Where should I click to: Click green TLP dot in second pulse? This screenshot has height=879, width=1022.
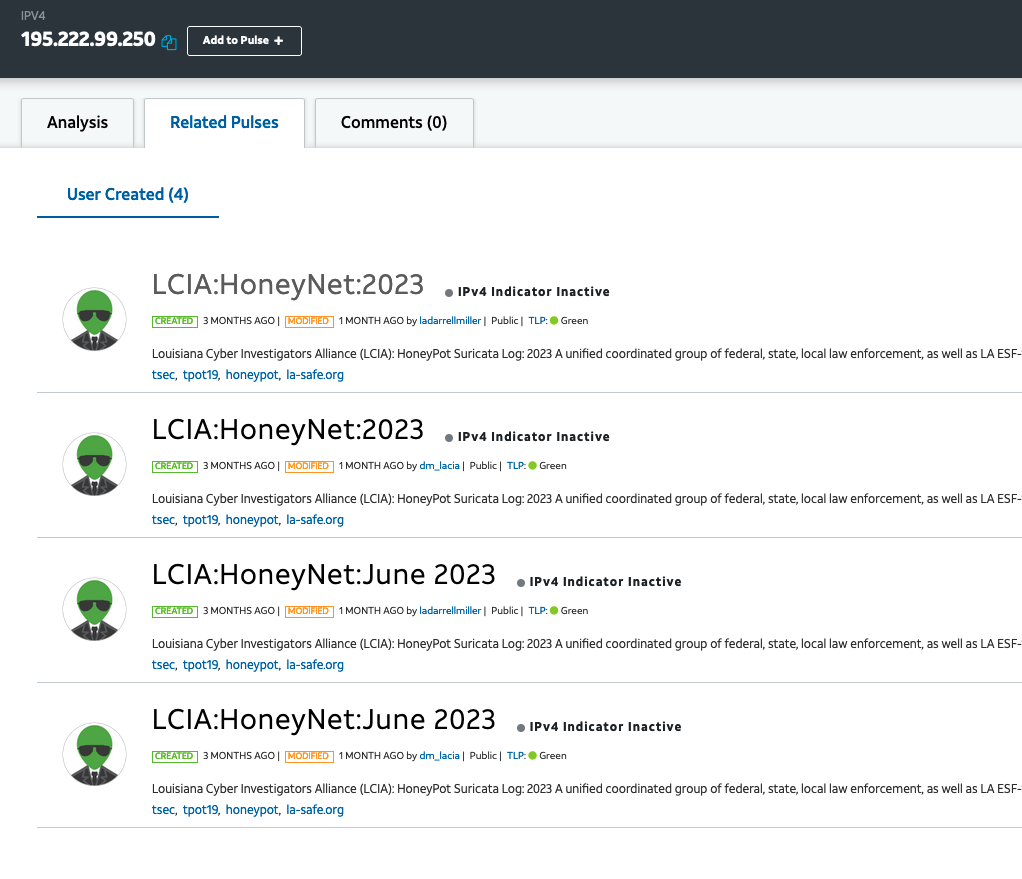coord(533,466)
